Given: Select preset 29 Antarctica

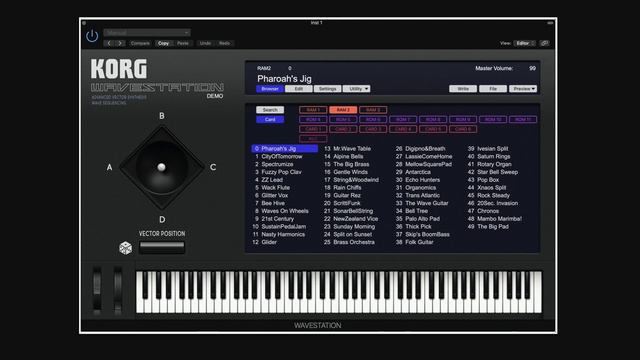Looking at the screenshot, I should pyautogui.click(x=413, y=172).
